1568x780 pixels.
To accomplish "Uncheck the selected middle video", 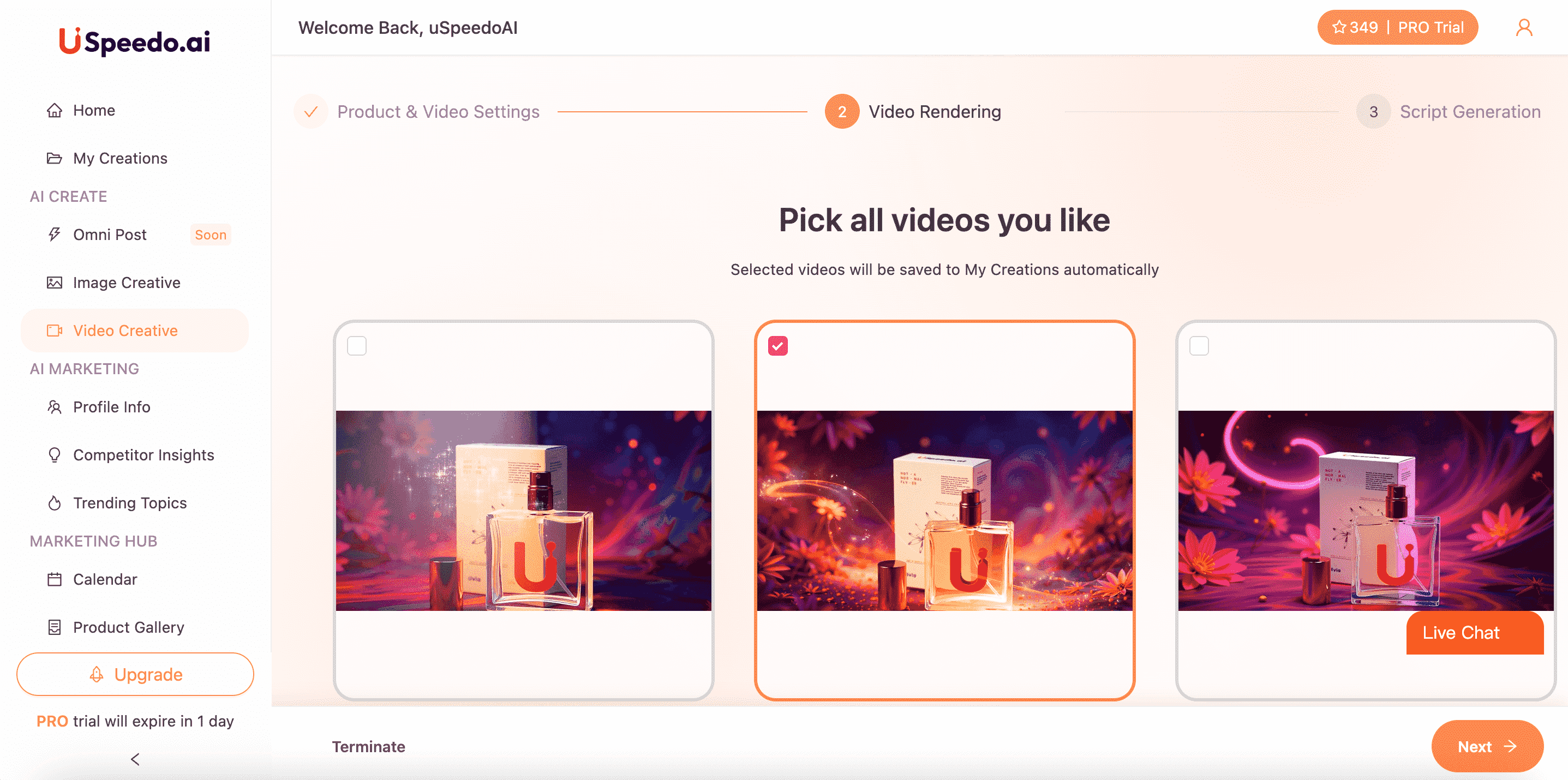I will tap(777, 346).
